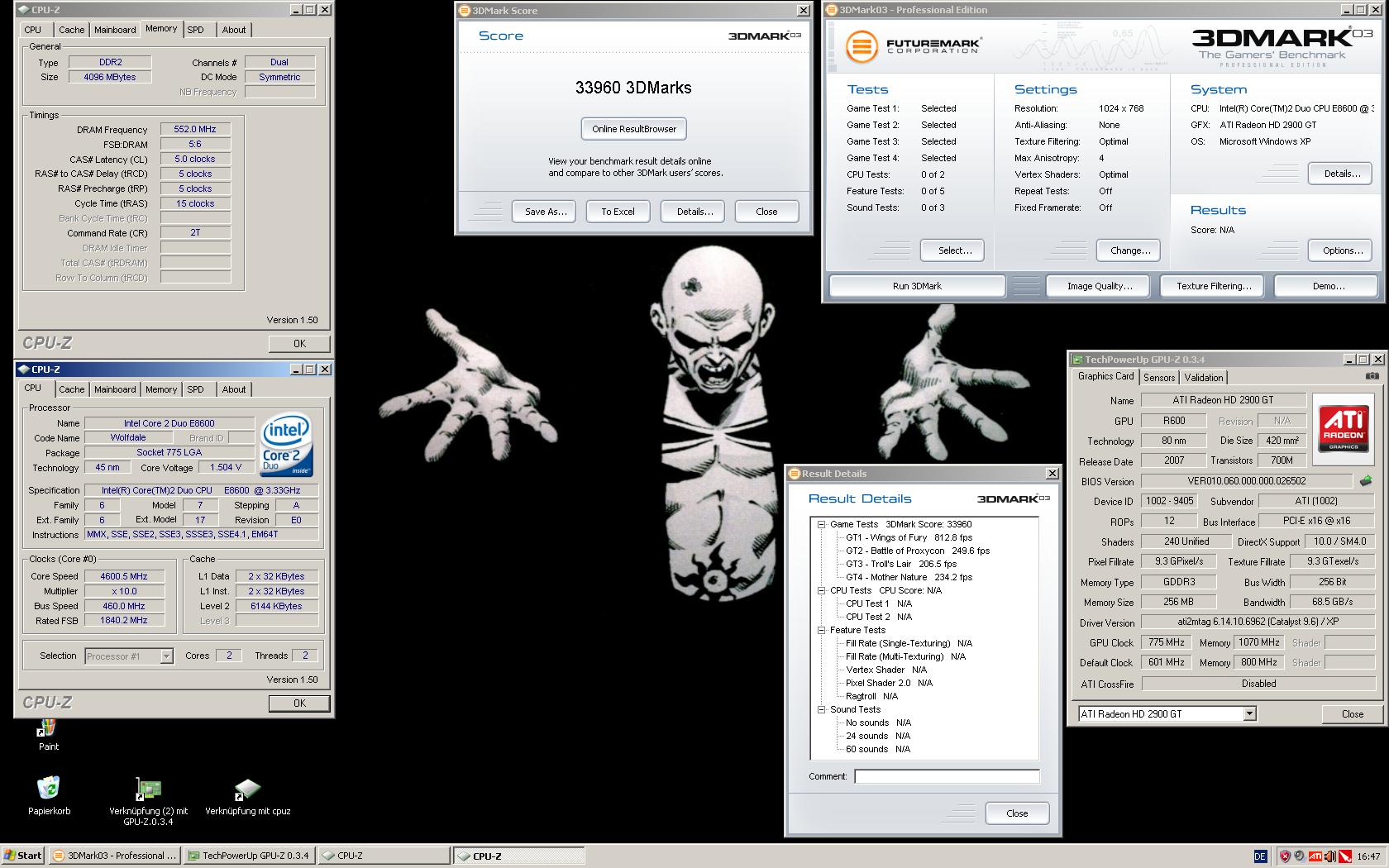
Task: Select GT4 - Mother Nature result row
Action: (x=909, y=577)
